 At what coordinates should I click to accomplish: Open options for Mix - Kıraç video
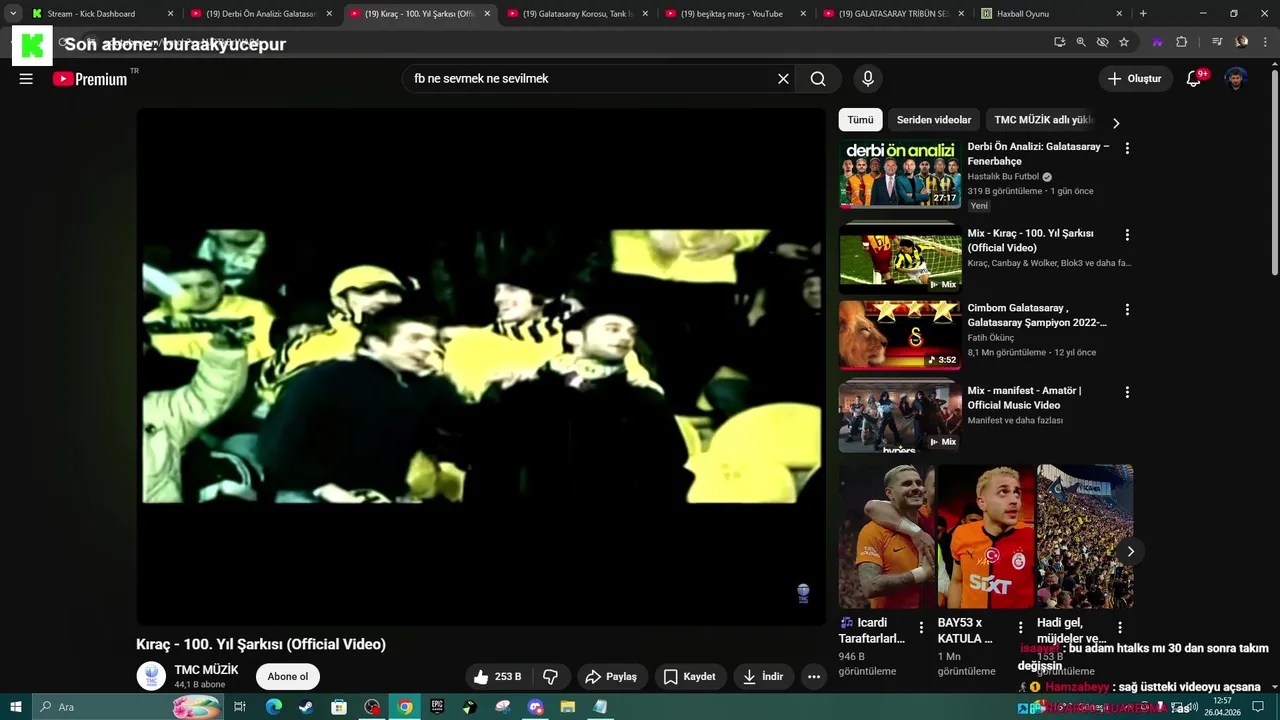pyautogui.click(x=1127, y=235)
